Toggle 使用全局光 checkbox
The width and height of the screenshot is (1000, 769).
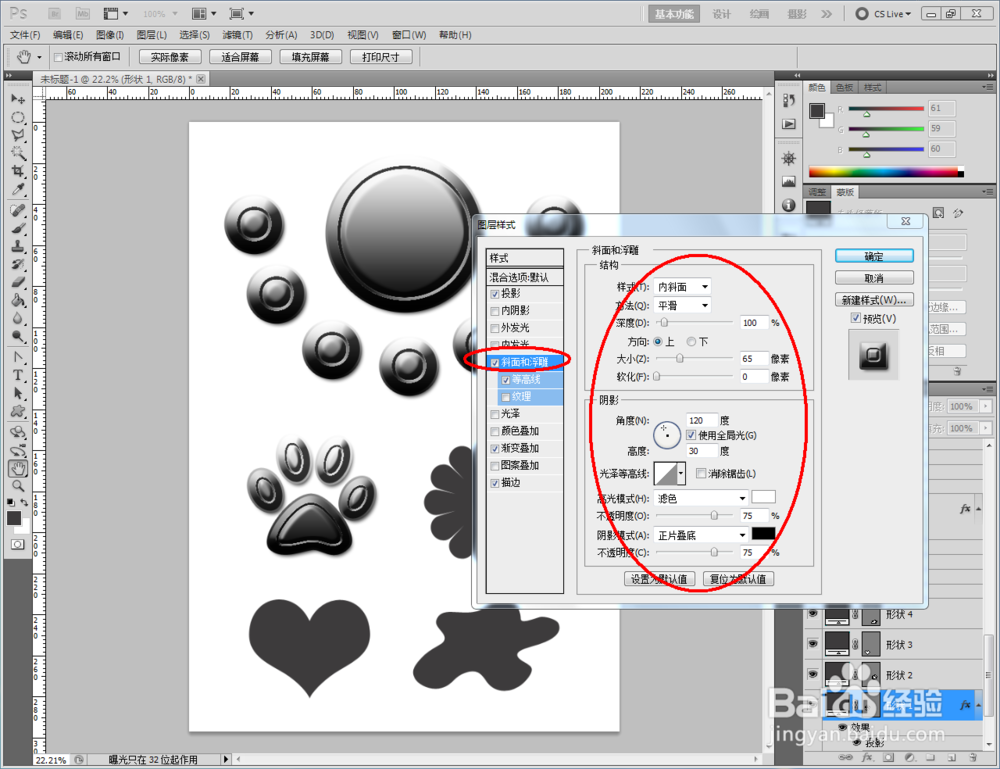point(691,435)
